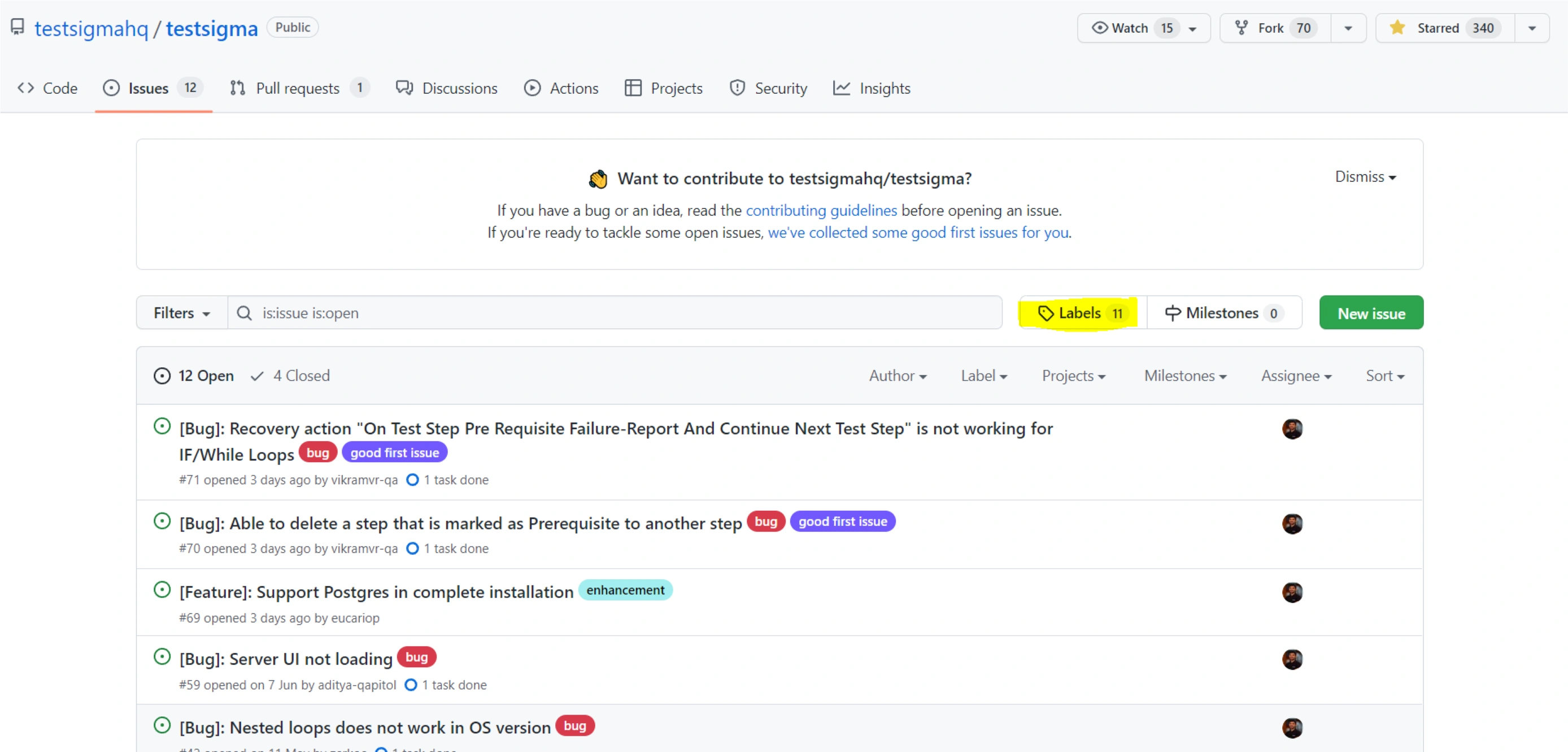
Task: Click the open-issue icon for Server UI not loading
Action: 162,657
